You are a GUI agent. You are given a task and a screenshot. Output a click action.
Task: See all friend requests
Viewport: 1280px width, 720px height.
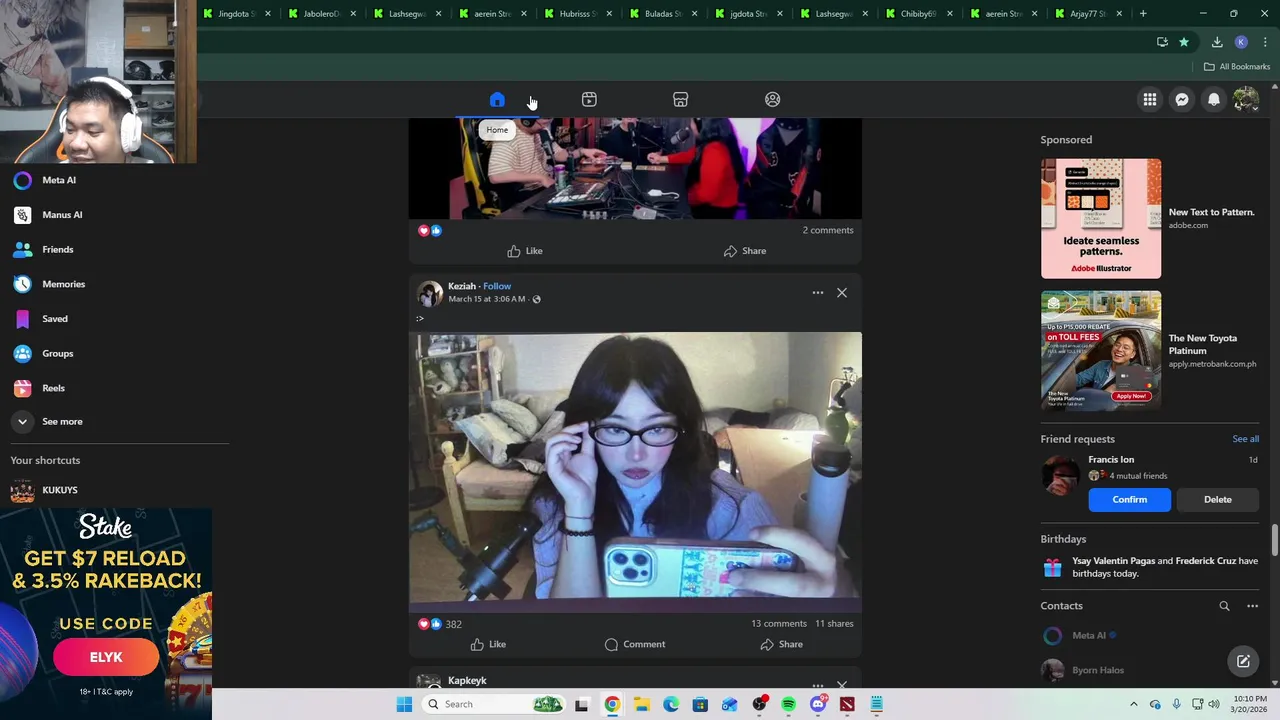(1245, 439)
